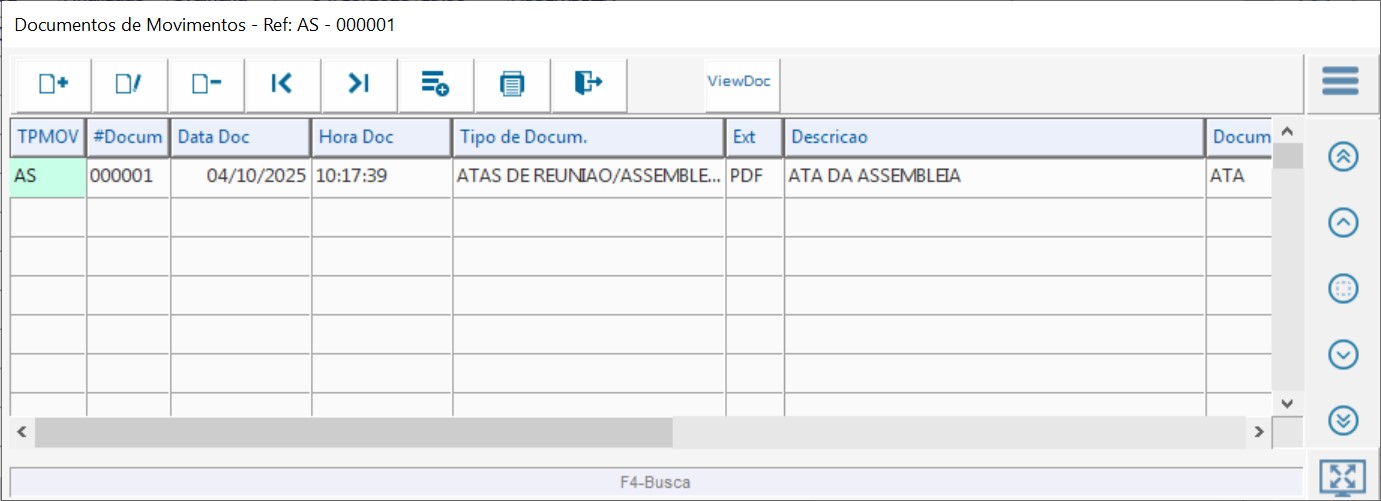Click the fullscreen expand icon
The height and width of the screenshot is (501, 1381).
coord(1342,478)
